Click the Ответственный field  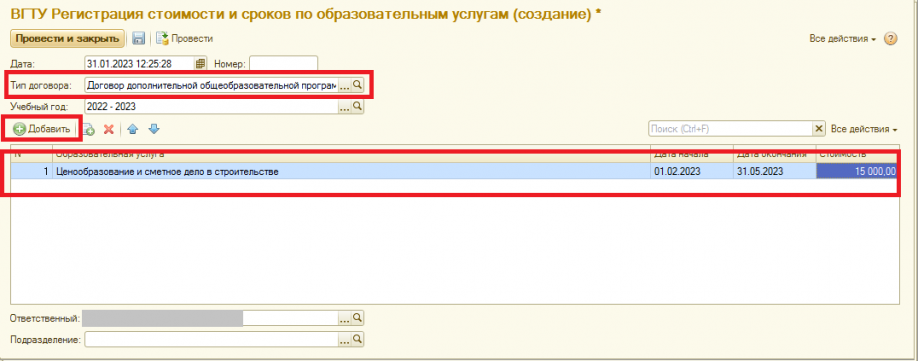click(211, 318)
